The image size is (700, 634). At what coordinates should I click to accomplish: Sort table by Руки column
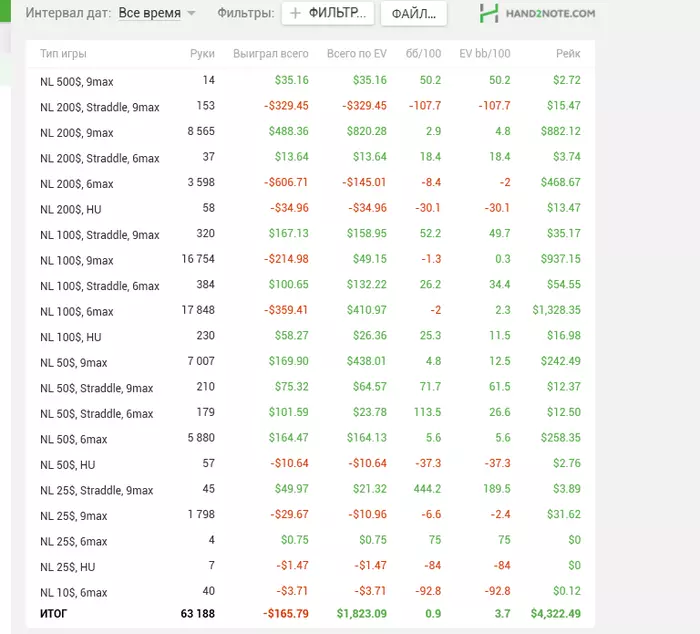[x=202, y=54]
